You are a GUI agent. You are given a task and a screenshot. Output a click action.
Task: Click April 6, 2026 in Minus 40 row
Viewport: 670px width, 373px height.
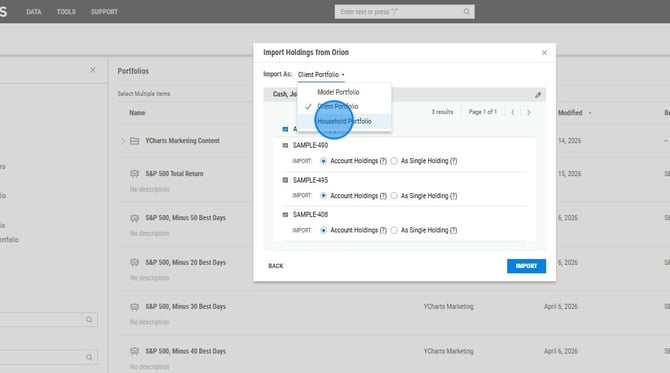tap(561, 351)
